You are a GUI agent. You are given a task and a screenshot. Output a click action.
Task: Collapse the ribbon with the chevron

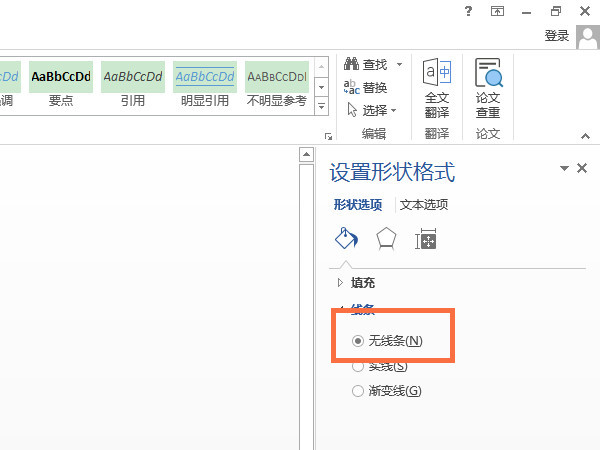(585, 136)
